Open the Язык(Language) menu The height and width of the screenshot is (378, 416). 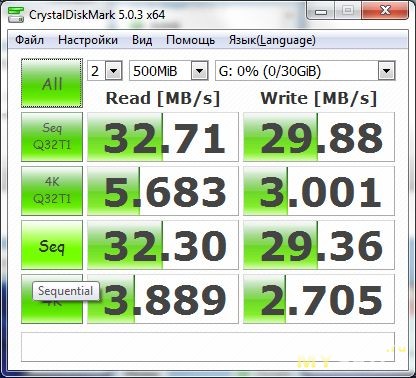point(272,40)
